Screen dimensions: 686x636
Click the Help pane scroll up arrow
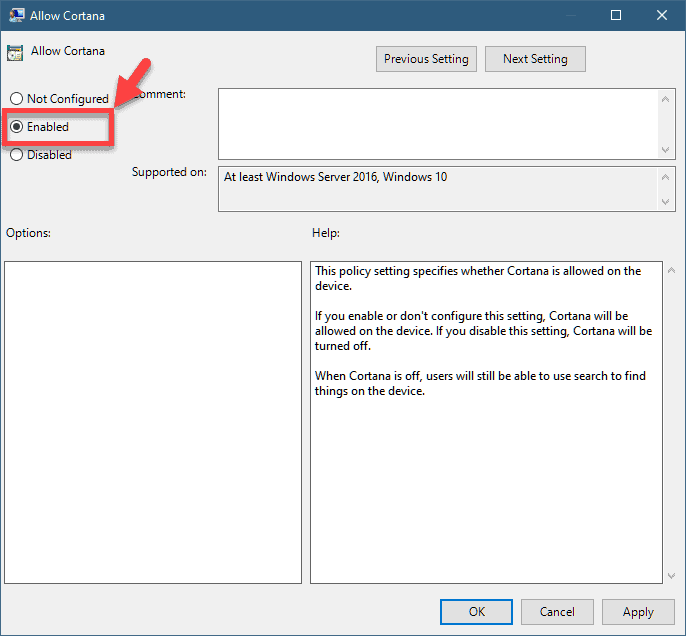(671, 271)
